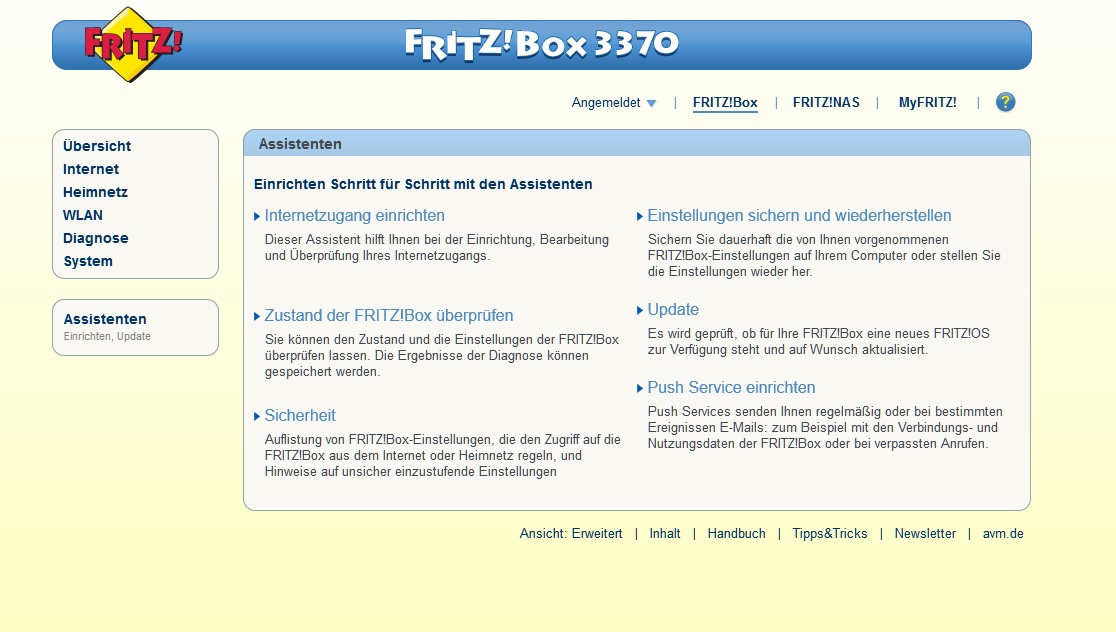Visit the avm.de link
The height and width of the screenshot is (632, 1116).
pyautogui.click(x=1003, y=534)
